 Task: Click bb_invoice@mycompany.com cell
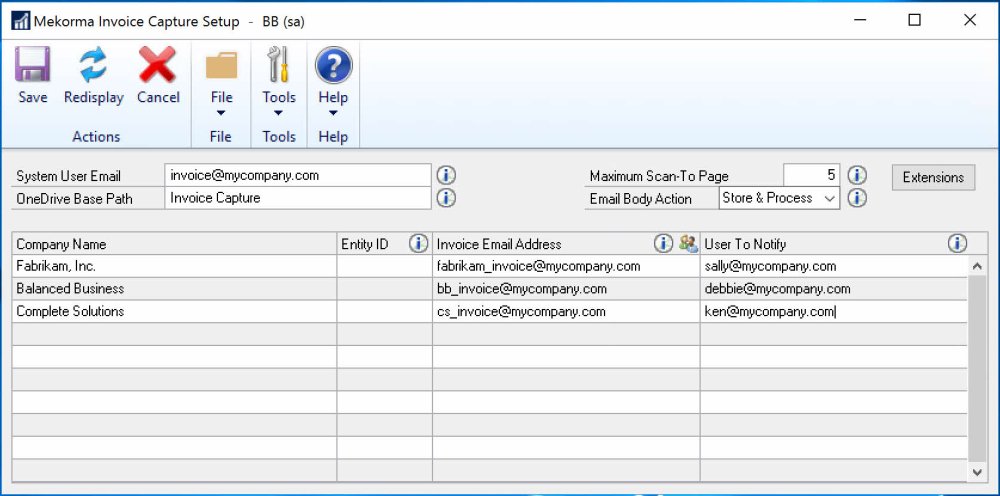[x=566, y=289]
